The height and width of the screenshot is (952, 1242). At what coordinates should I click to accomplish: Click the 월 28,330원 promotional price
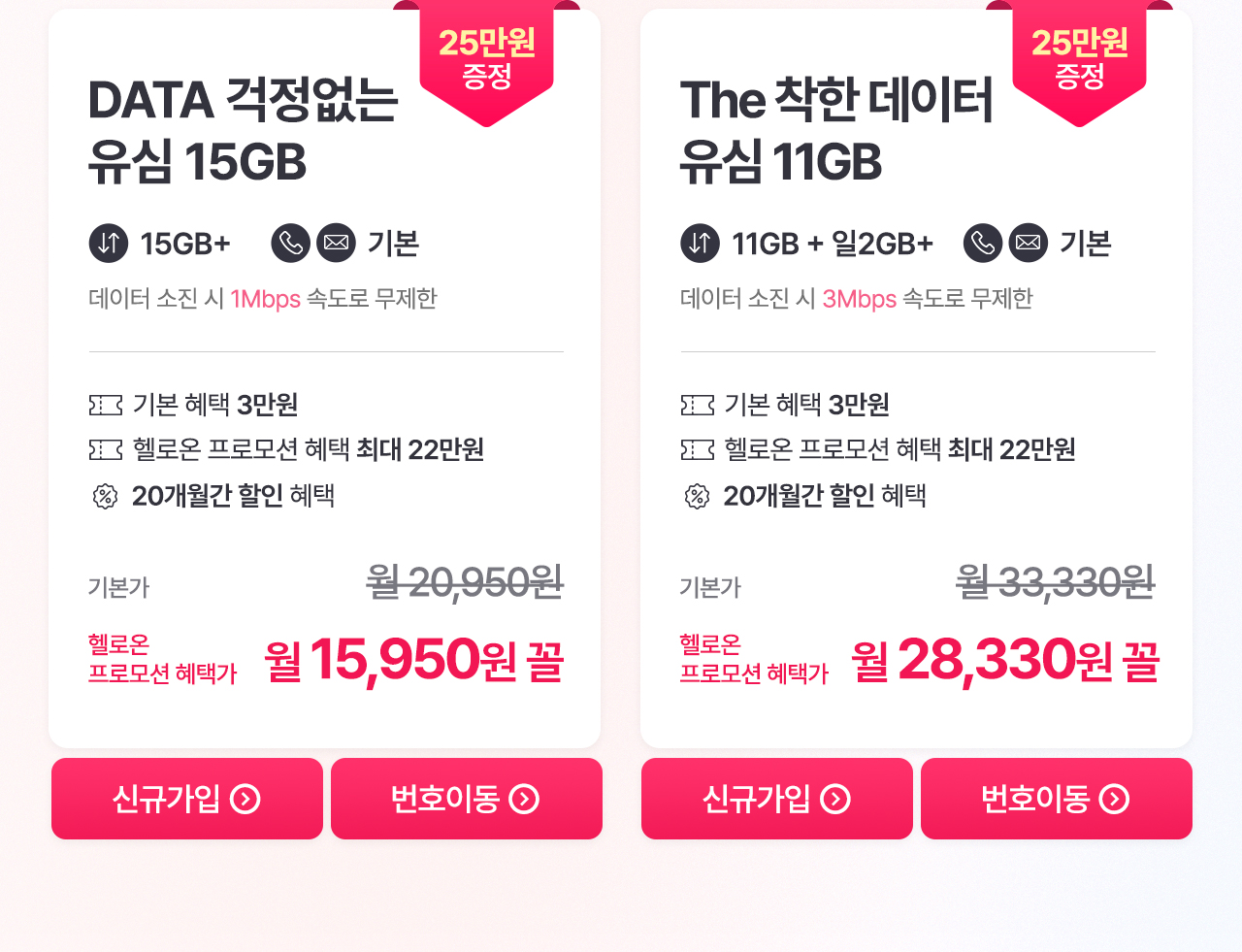[1005, 660]
